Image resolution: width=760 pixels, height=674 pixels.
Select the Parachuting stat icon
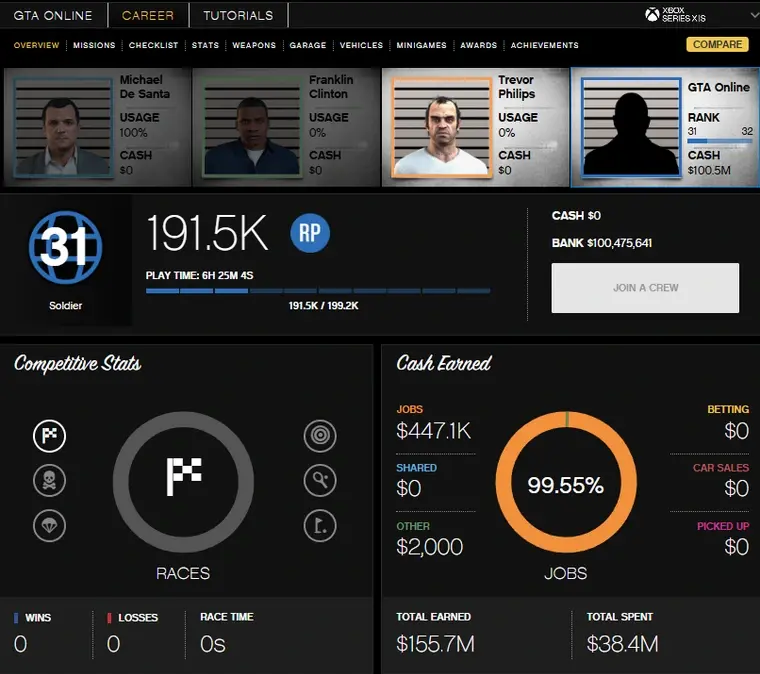[49, 526]
